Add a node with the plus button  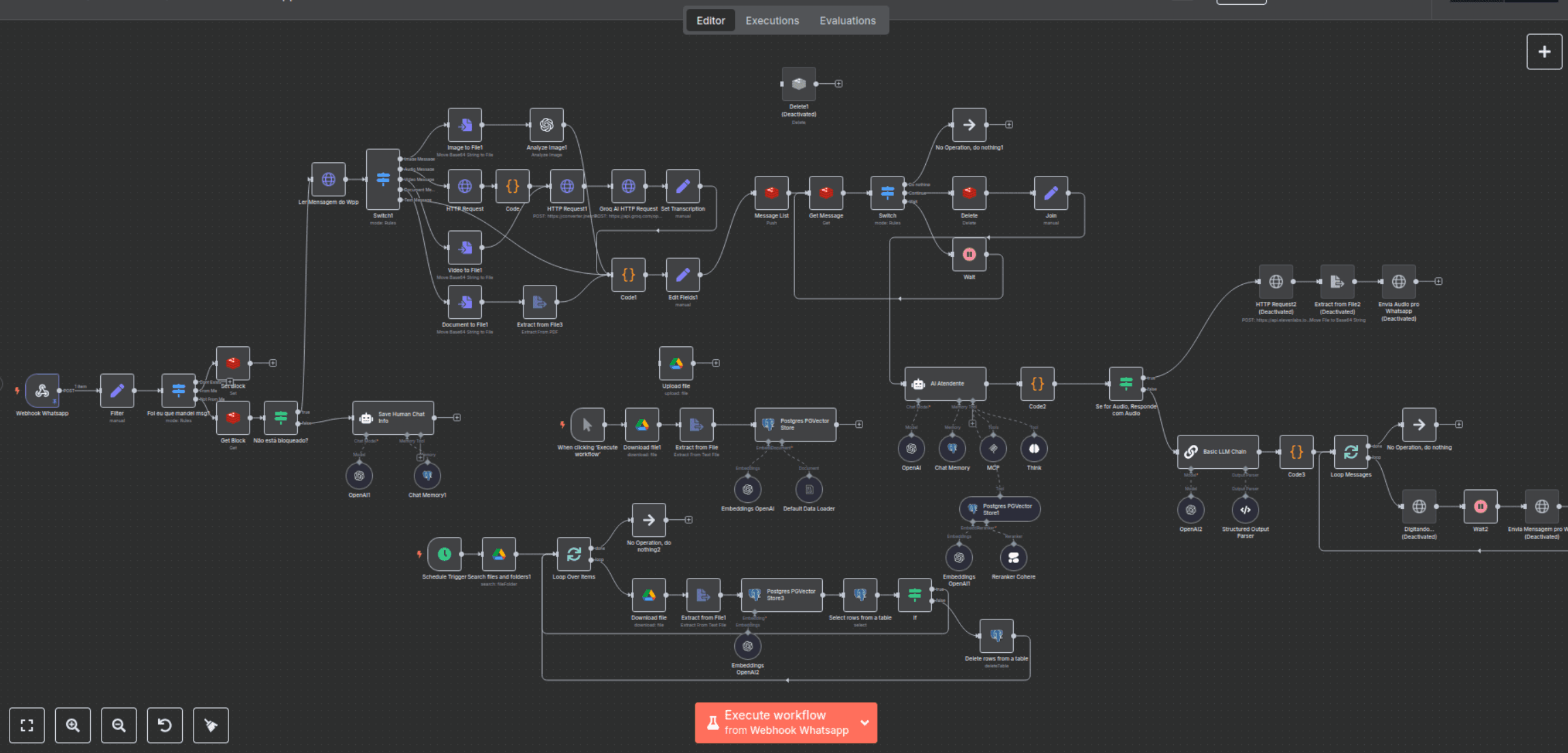(x=1544, y=52)
